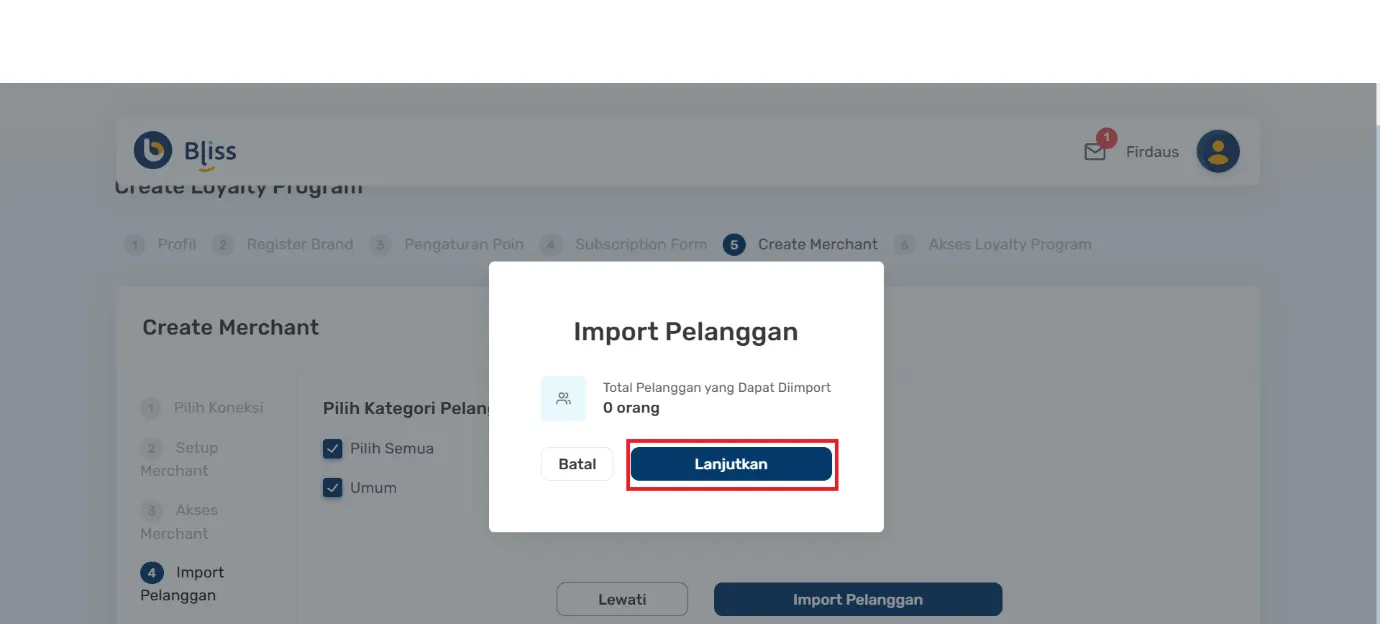Cancel with the Batal button
This screenshot has width=1380, height=624.
(577, 463)
